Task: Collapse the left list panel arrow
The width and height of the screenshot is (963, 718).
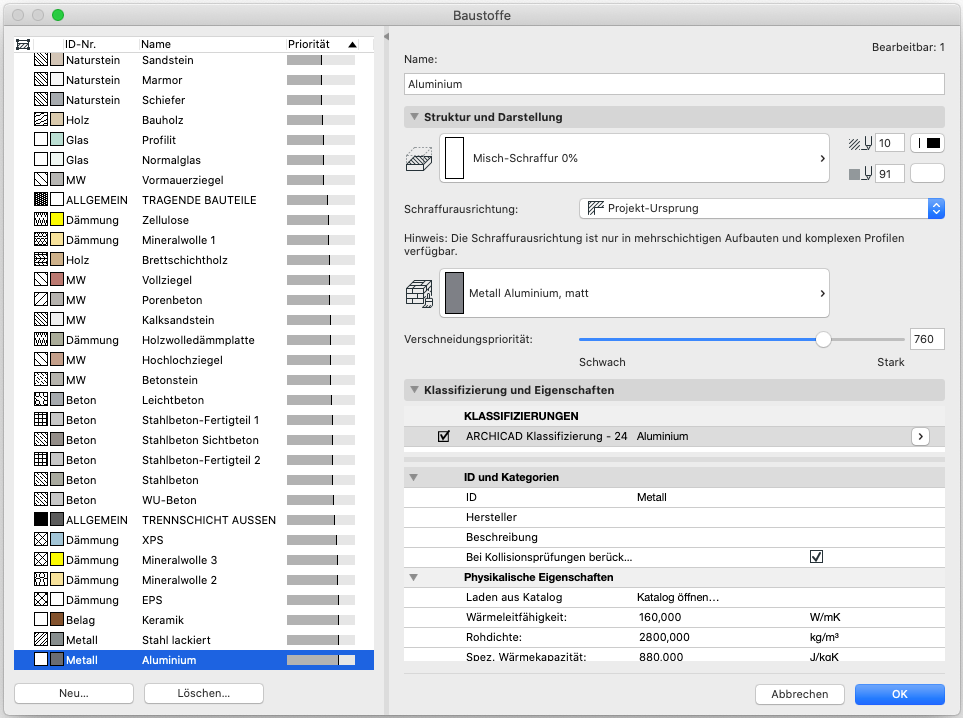Action: coord(386,37)
